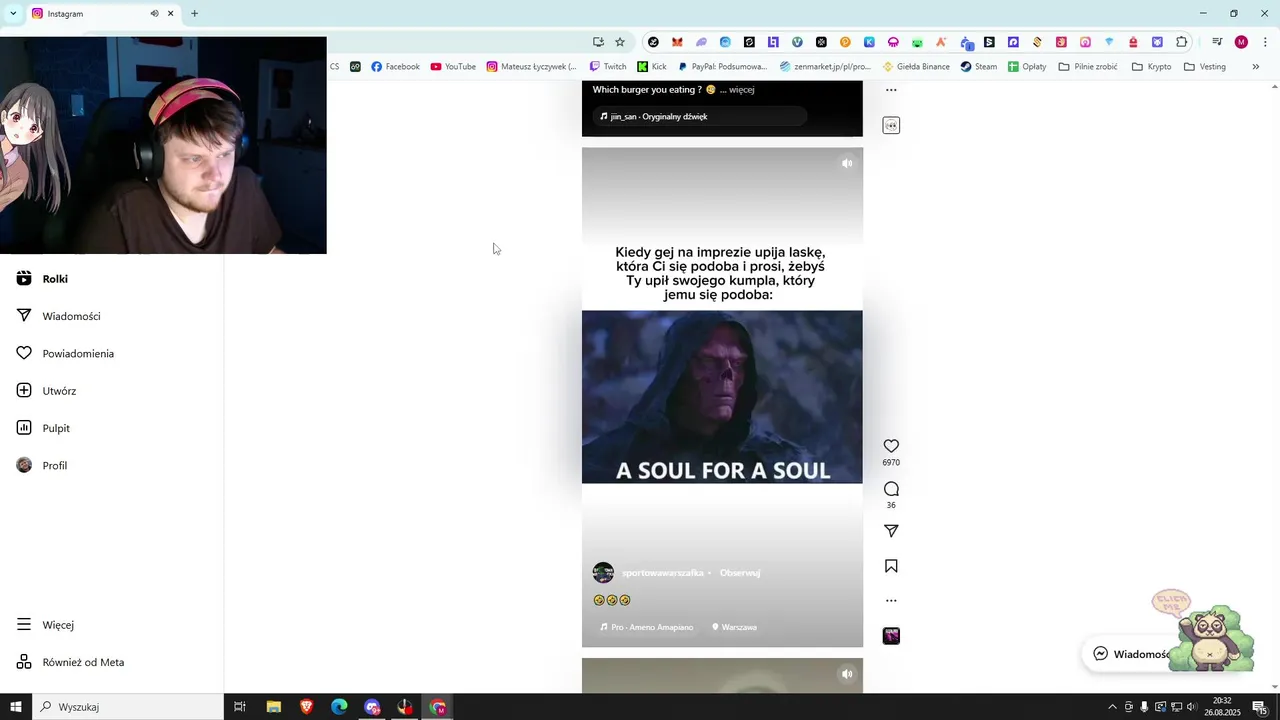
Task: Open zenmarket.jp bookmark
Action: (x=825, y=67)
